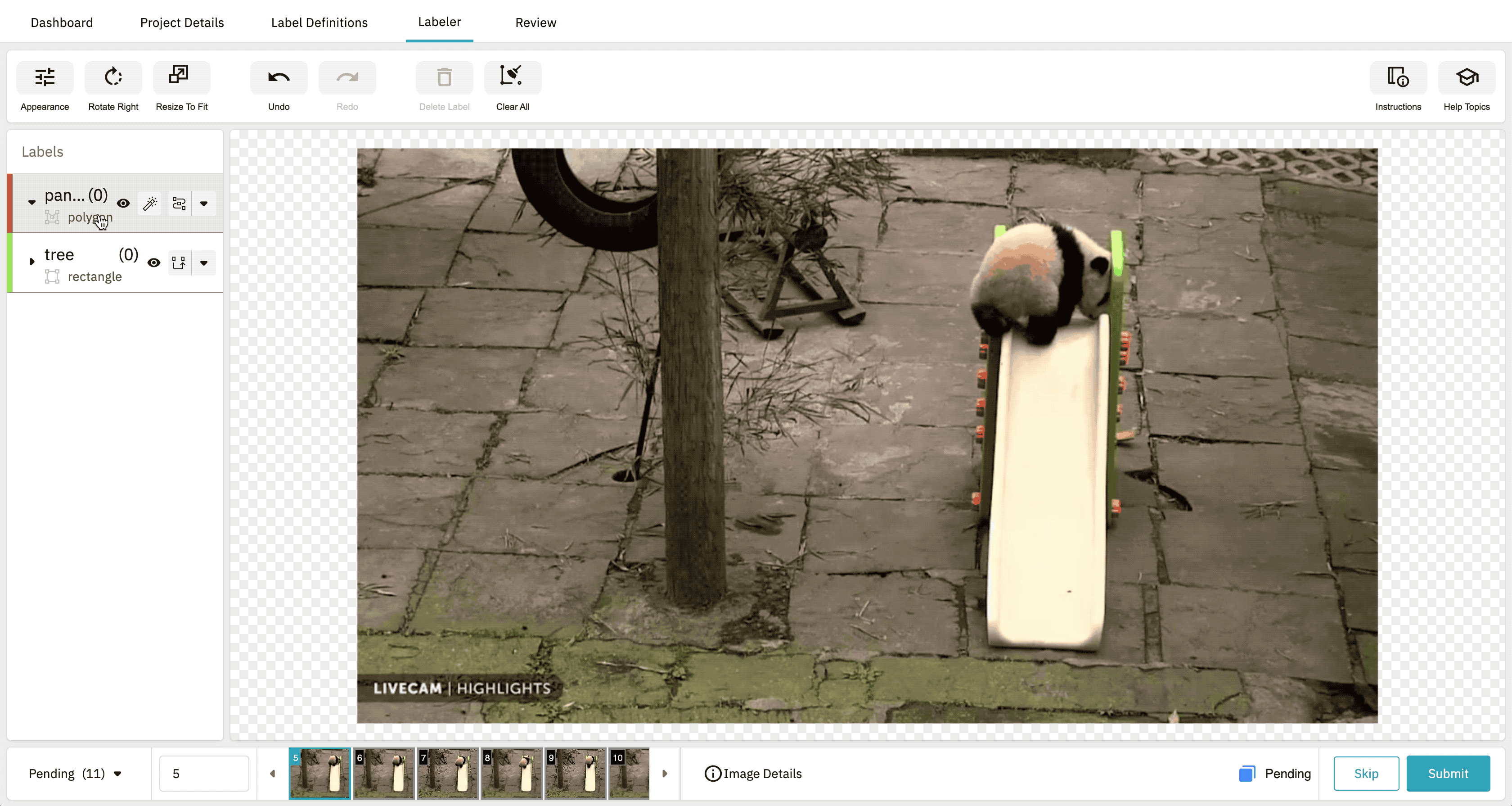This screenshot has width=1512, height=806.
Task: Click the panda label sub-label icon
Action: [179, 203]
